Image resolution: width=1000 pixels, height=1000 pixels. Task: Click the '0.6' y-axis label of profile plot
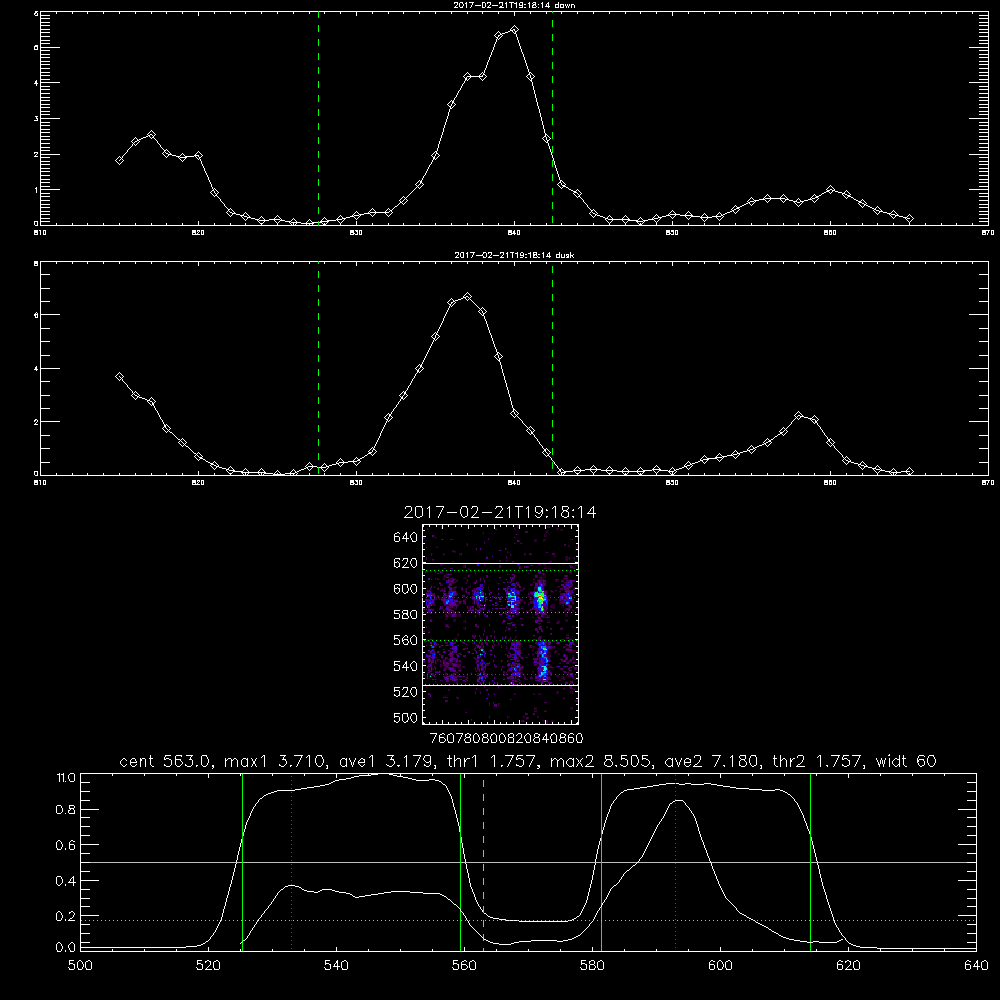pos(66,845)
